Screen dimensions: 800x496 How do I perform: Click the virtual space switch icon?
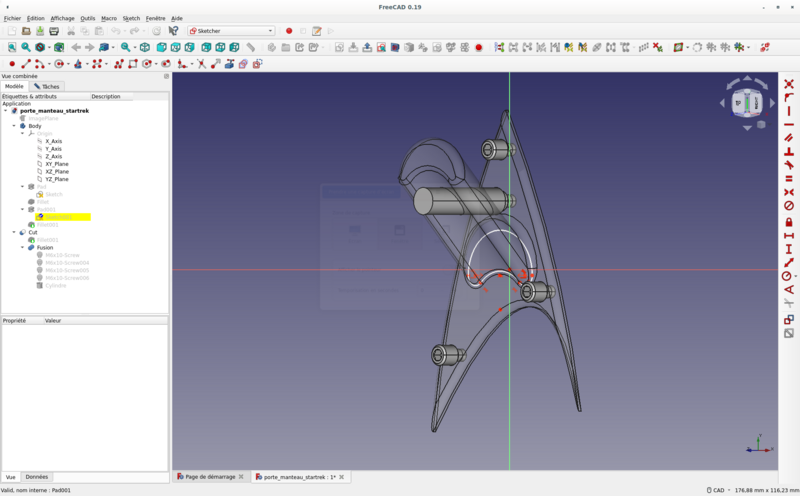764,47
